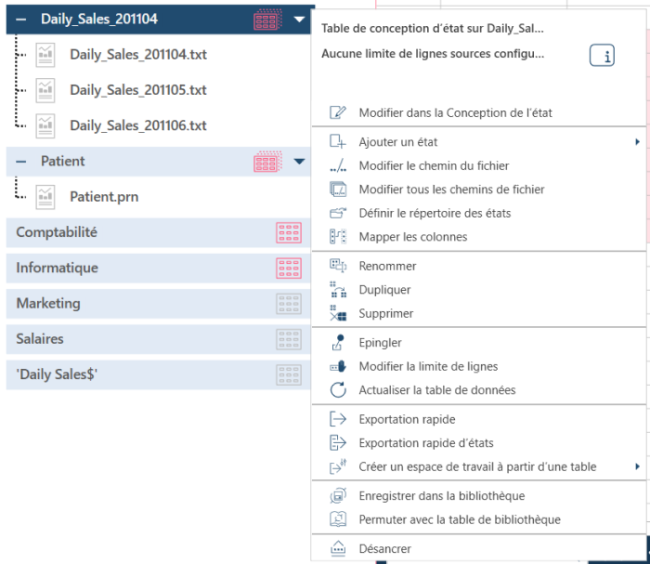Viewport: 650px width, 564px height.
Task: Click 'Exportation rapide d'états' option
Action: 426,443
